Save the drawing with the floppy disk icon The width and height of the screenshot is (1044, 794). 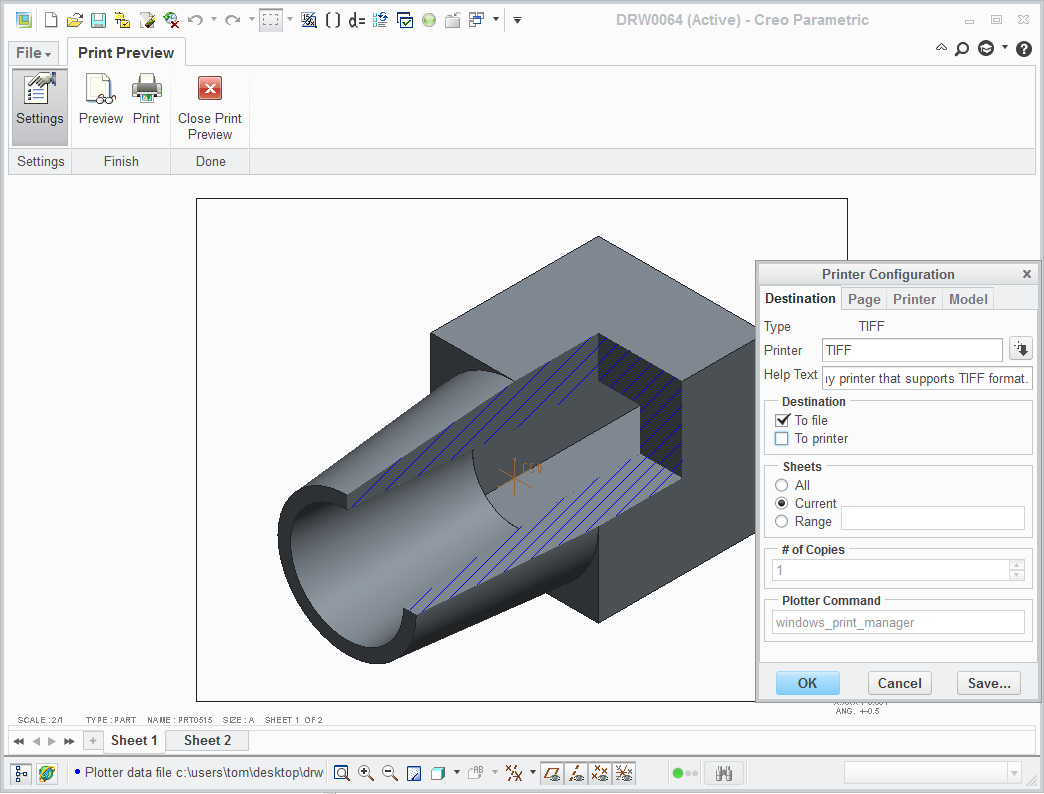click(98, 20)
